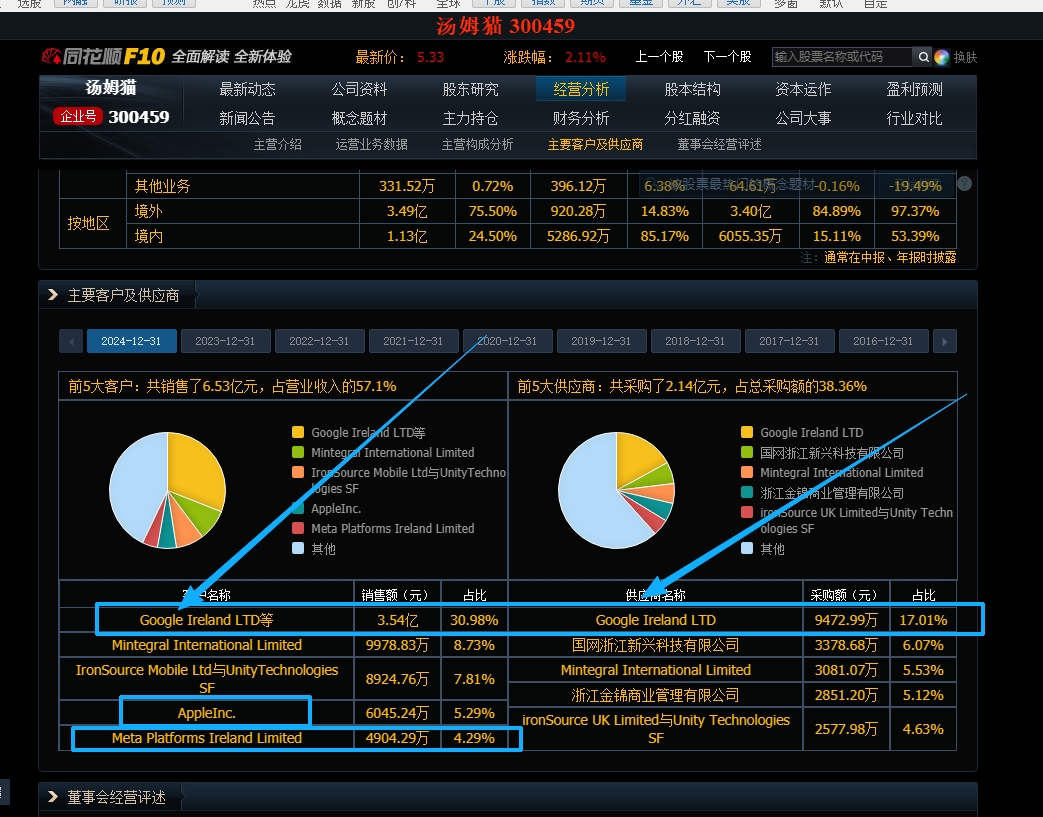Go to previous stock 上一个股
Viewport: 1043px width, 817px height.
click(x=659, y=57)
